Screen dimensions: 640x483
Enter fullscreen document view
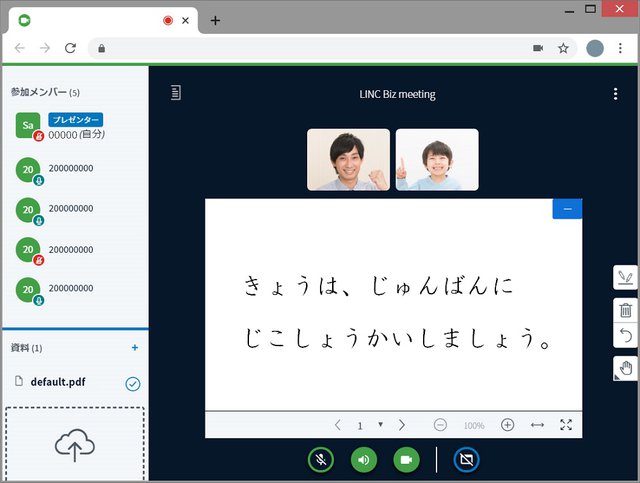[x=566, y=425]
